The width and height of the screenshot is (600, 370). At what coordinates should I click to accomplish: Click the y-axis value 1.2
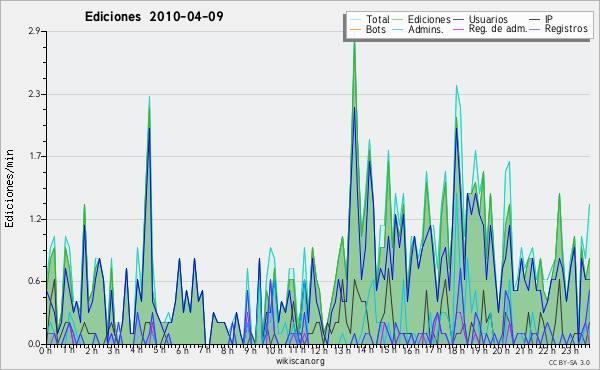point(34,219)
